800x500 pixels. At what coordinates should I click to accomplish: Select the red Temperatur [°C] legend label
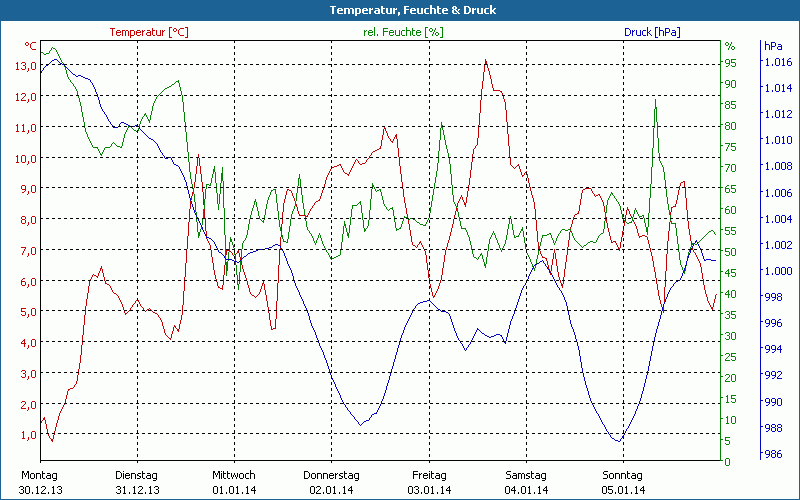click(149, 32)
